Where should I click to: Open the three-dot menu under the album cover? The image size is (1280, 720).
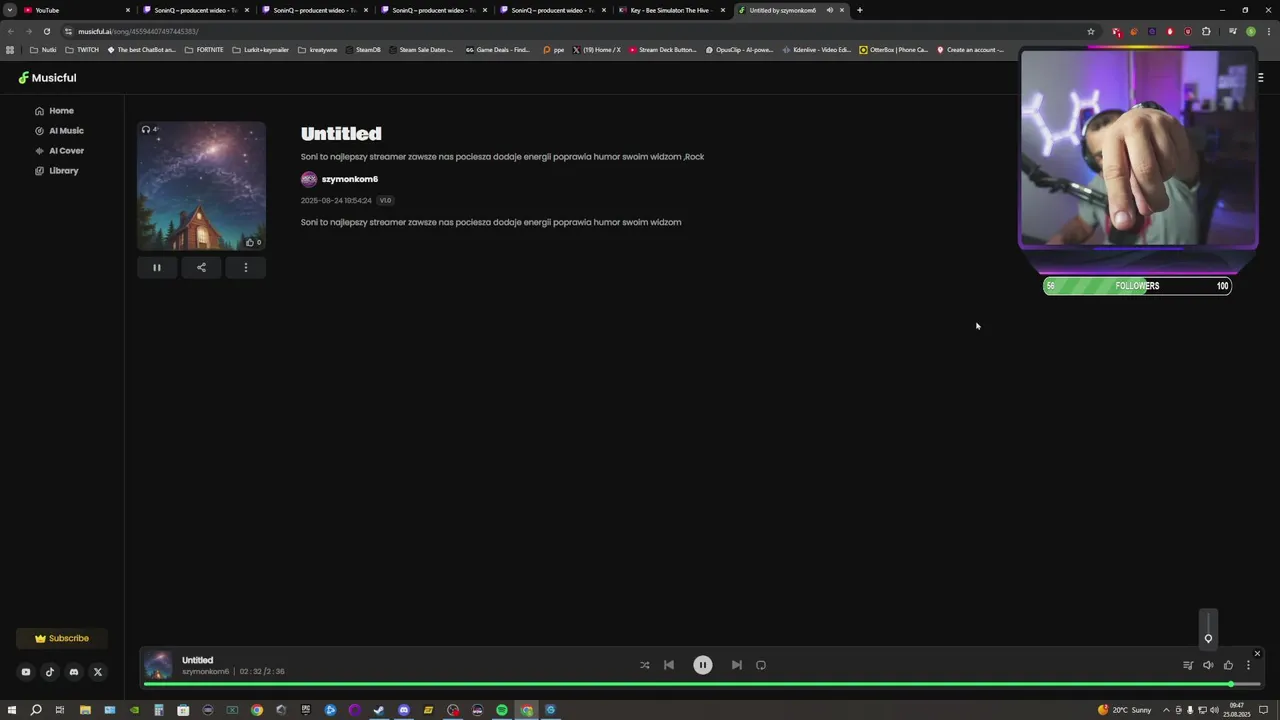[x=245, y=267]
